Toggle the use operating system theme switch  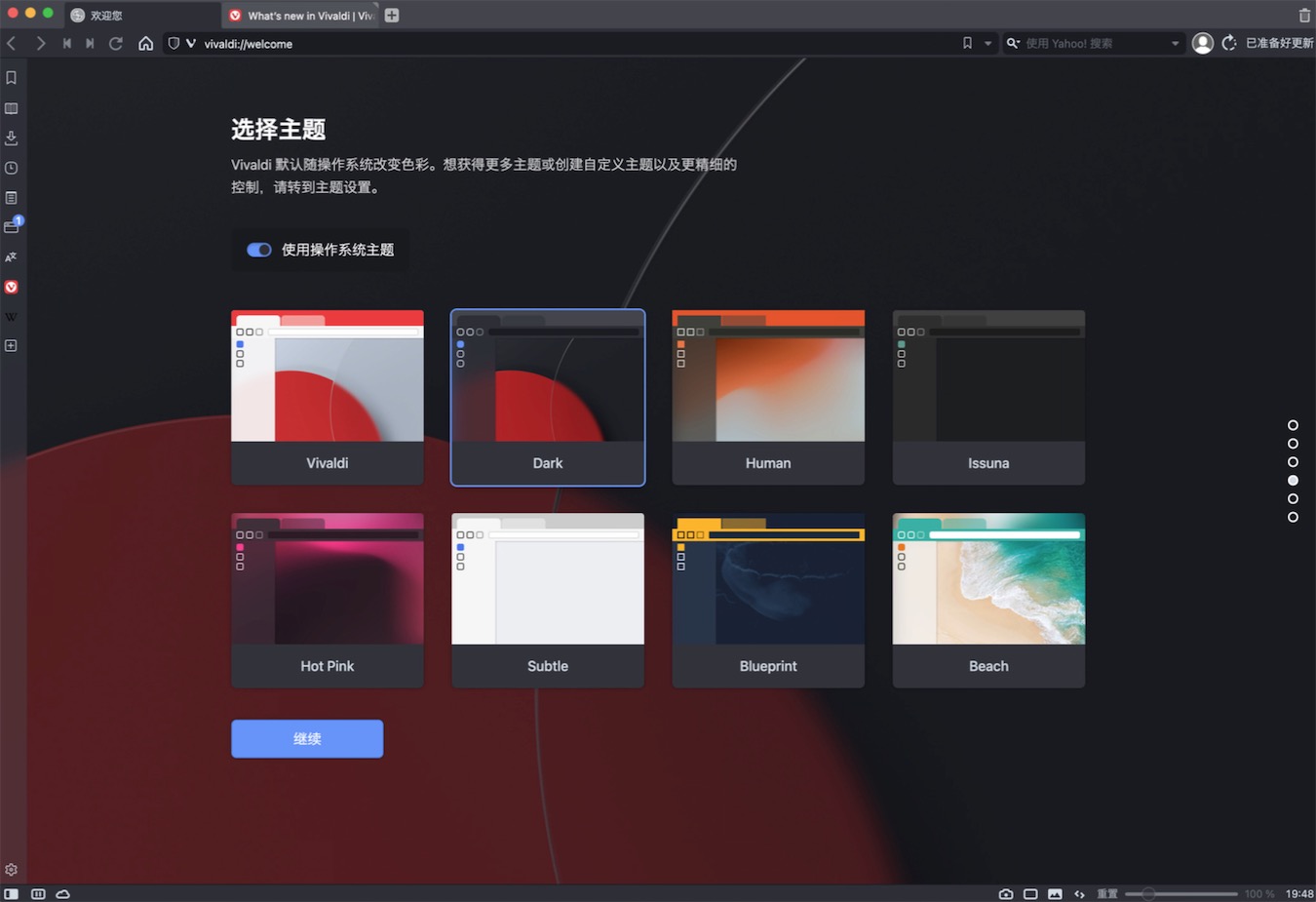pos(259,250)
